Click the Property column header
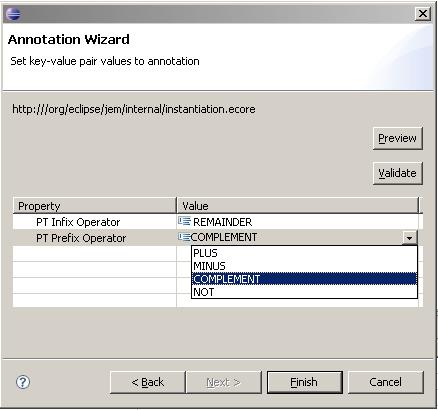The height and width of the screenshot is (410, 438). (94, 206)
